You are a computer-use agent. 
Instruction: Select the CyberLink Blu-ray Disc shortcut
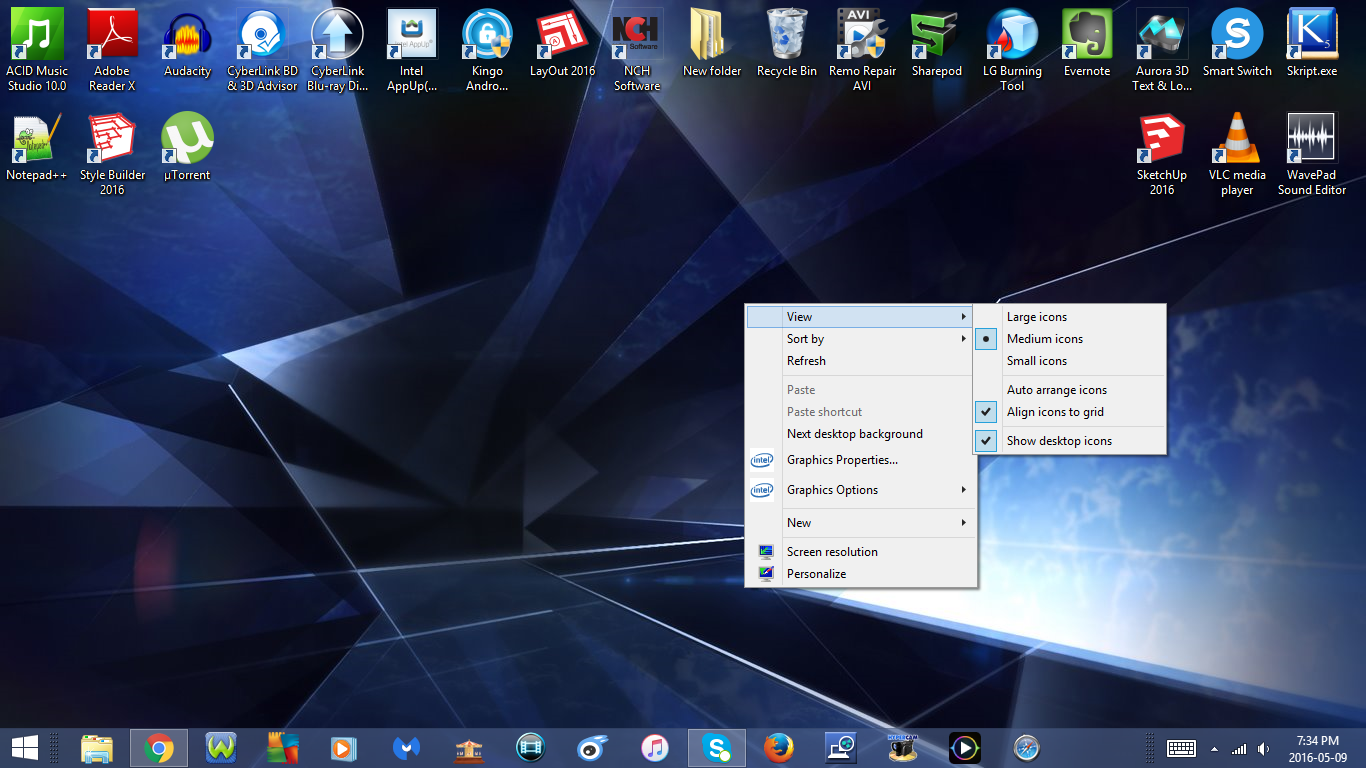click(337, 50)
